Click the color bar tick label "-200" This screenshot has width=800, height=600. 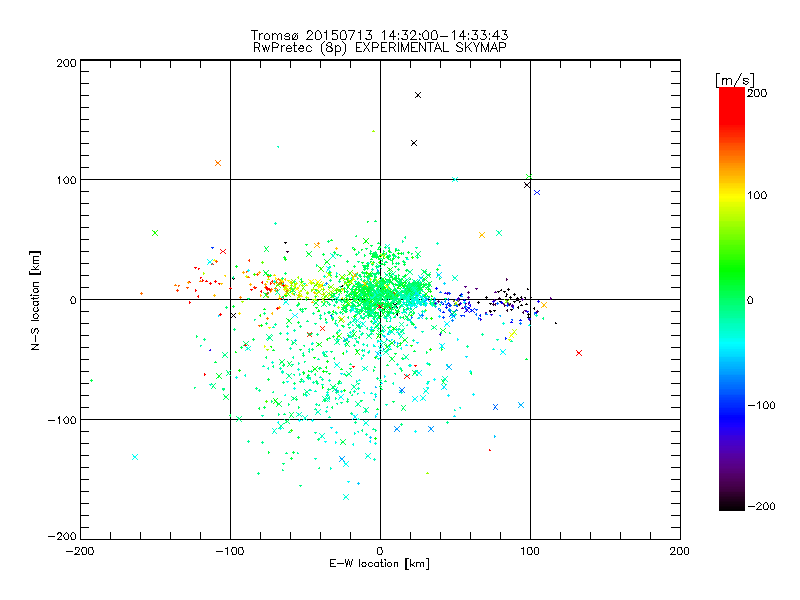point(761,506)
